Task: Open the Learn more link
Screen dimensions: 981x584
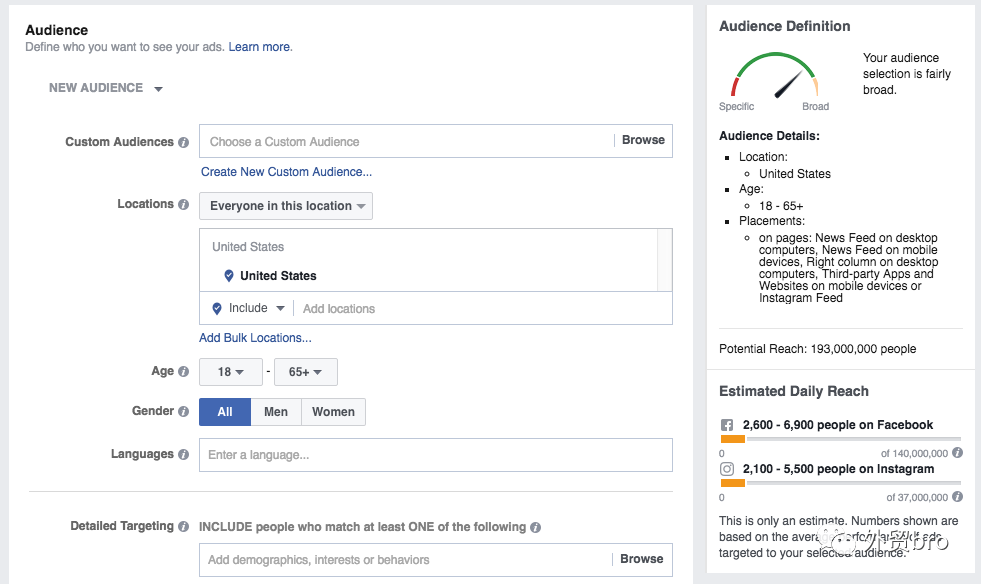Action: tap(259, 47)
